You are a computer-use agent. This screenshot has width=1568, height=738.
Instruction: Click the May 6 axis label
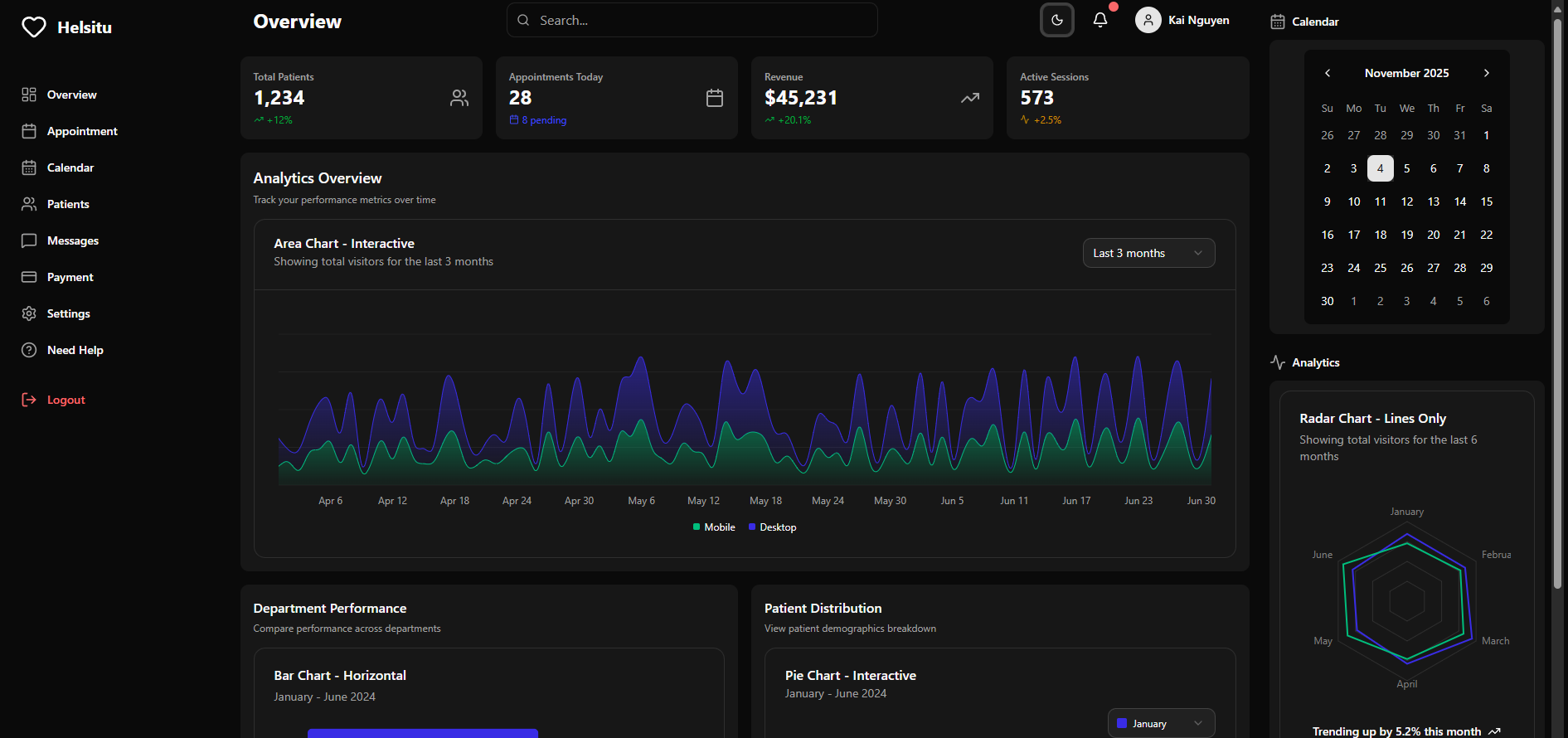[x=642, y=501]
